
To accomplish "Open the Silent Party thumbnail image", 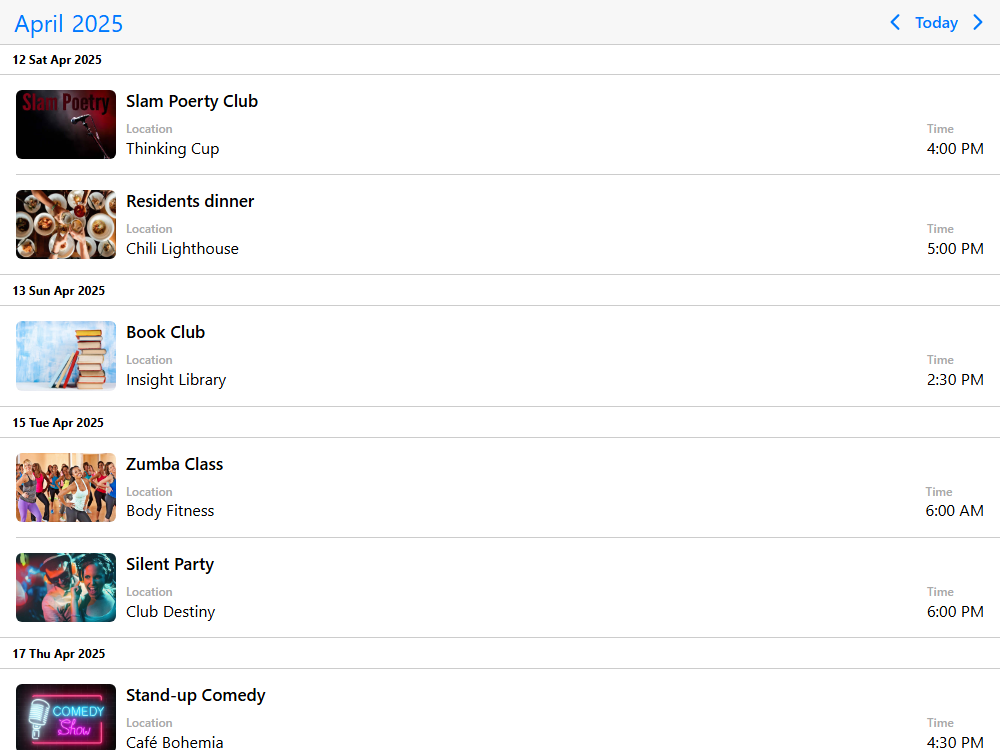I will 66,587.
